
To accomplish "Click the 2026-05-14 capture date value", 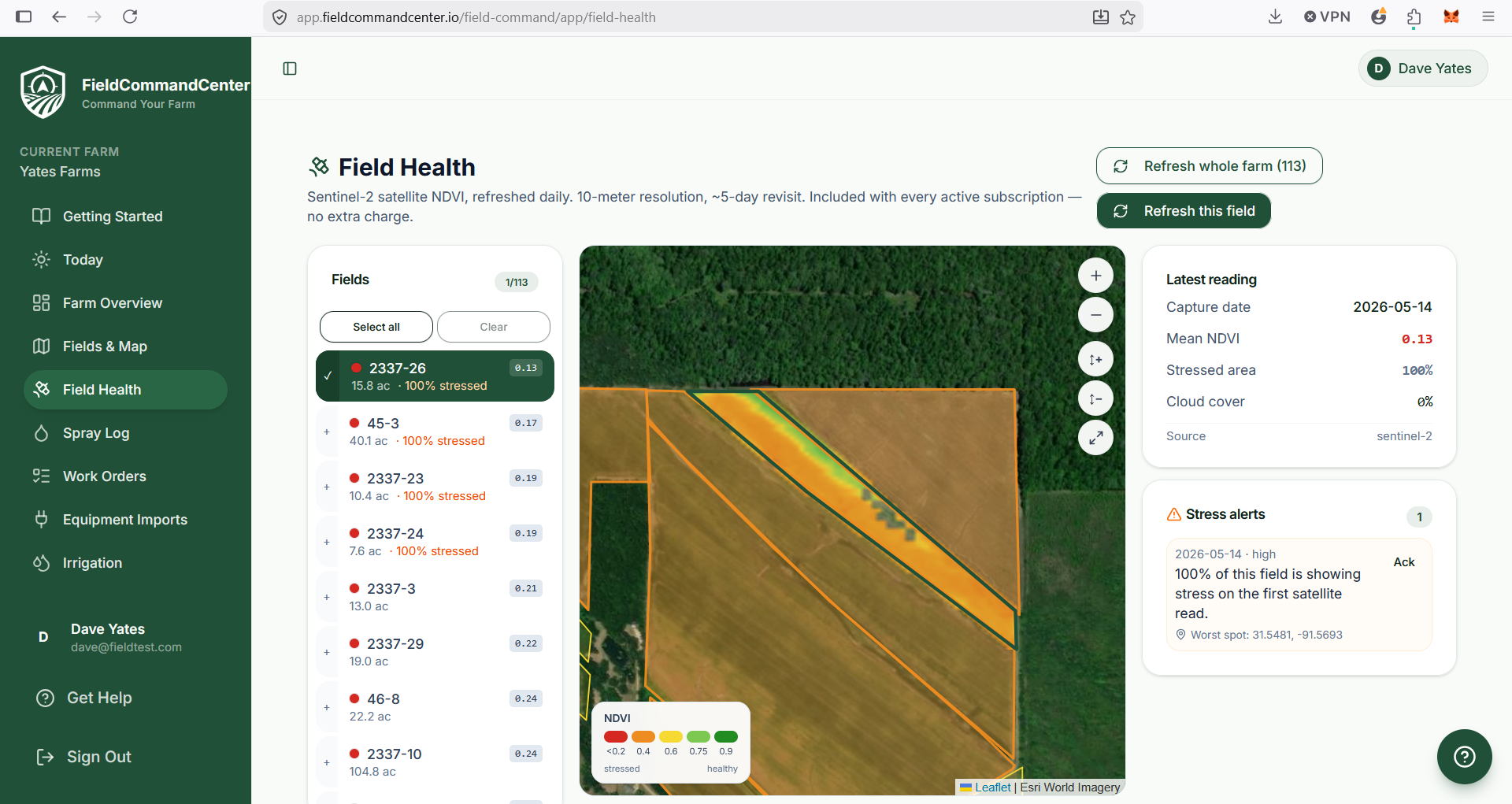I will 1392,307.
